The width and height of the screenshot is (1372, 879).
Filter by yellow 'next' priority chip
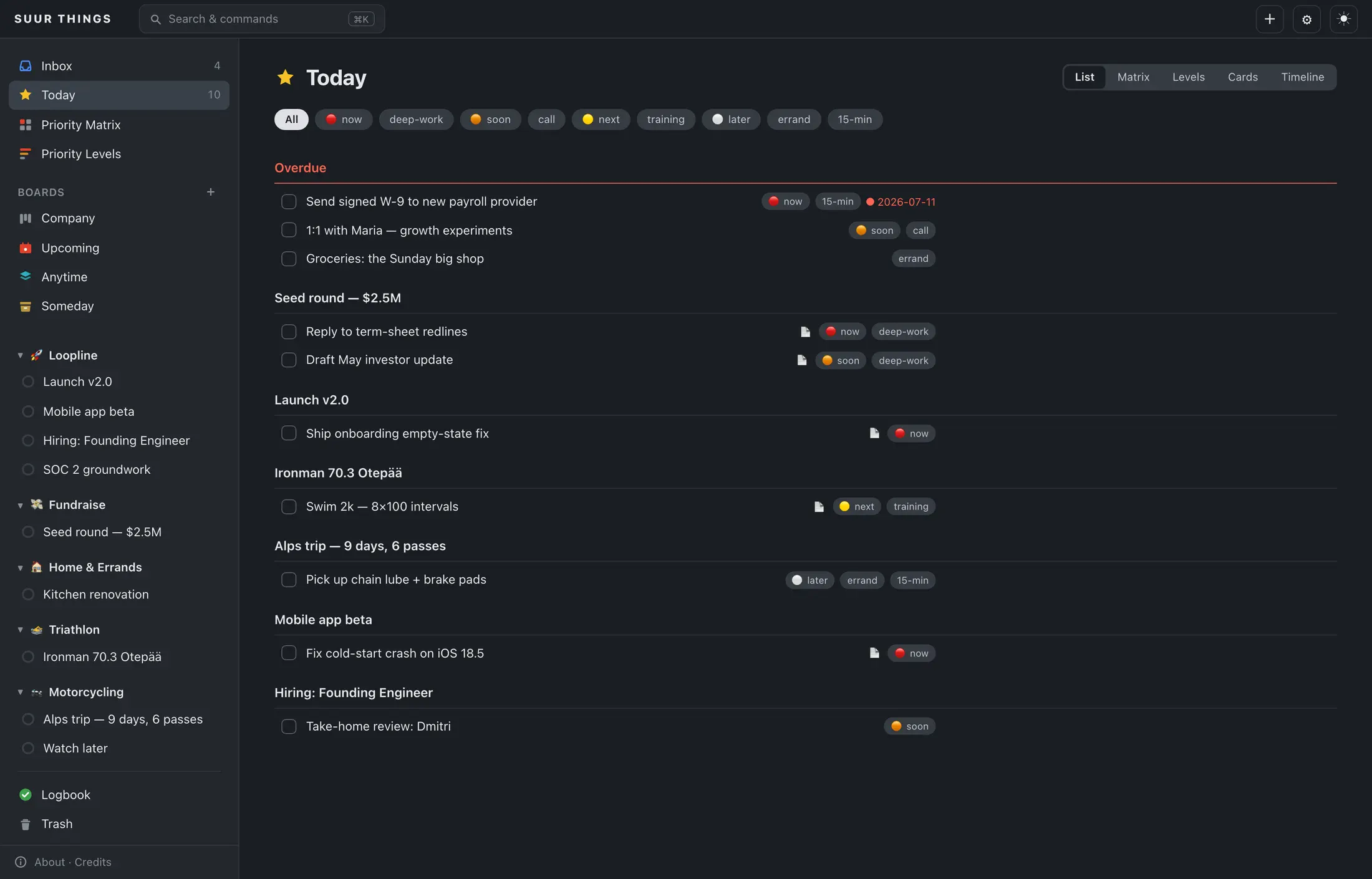(601, 120)
